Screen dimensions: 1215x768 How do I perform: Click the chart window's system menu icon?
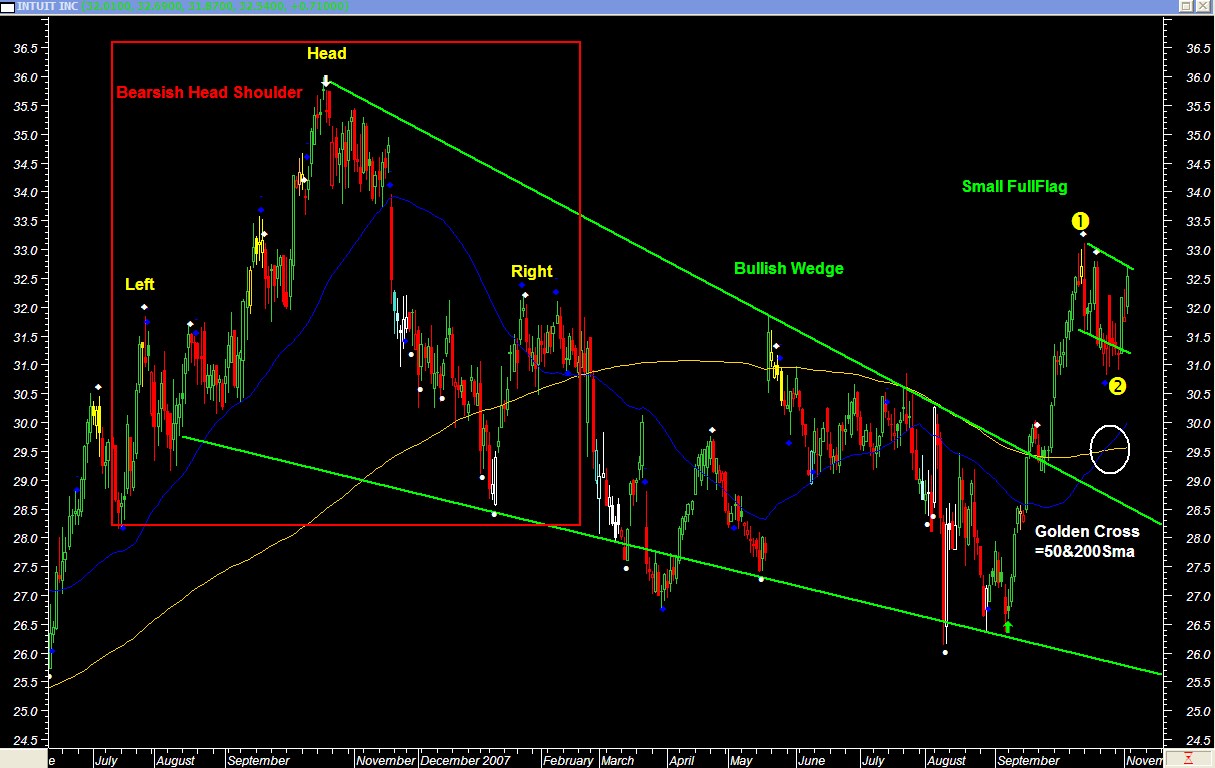8,7
